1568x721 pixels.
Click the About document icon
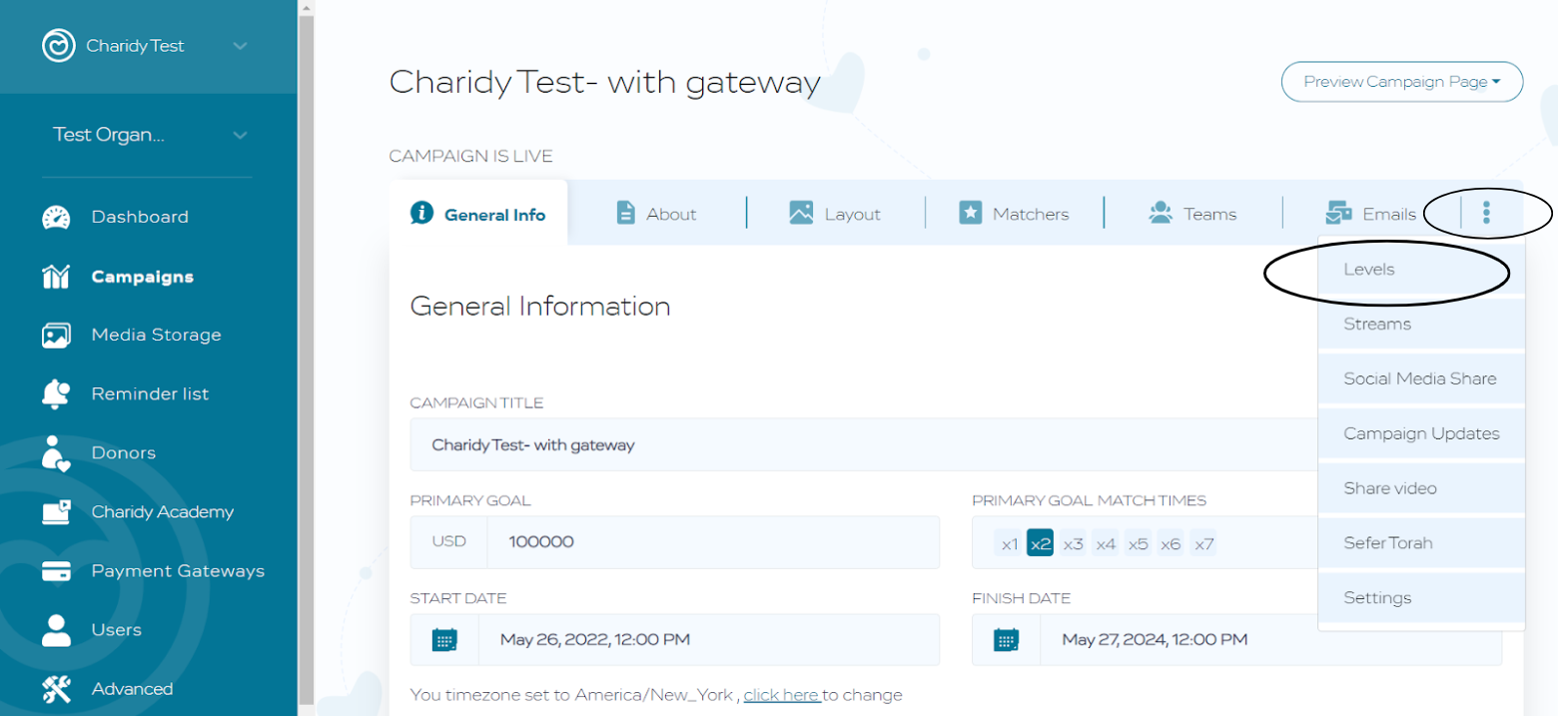point(625,213)
